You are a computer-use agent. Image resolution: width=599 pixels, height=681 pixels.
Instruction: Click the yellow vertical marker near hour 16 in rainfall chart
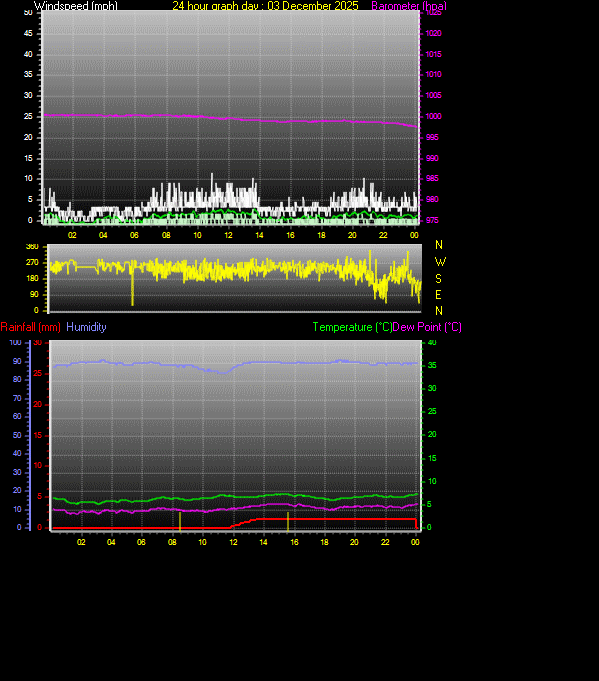tap(288, 522)
